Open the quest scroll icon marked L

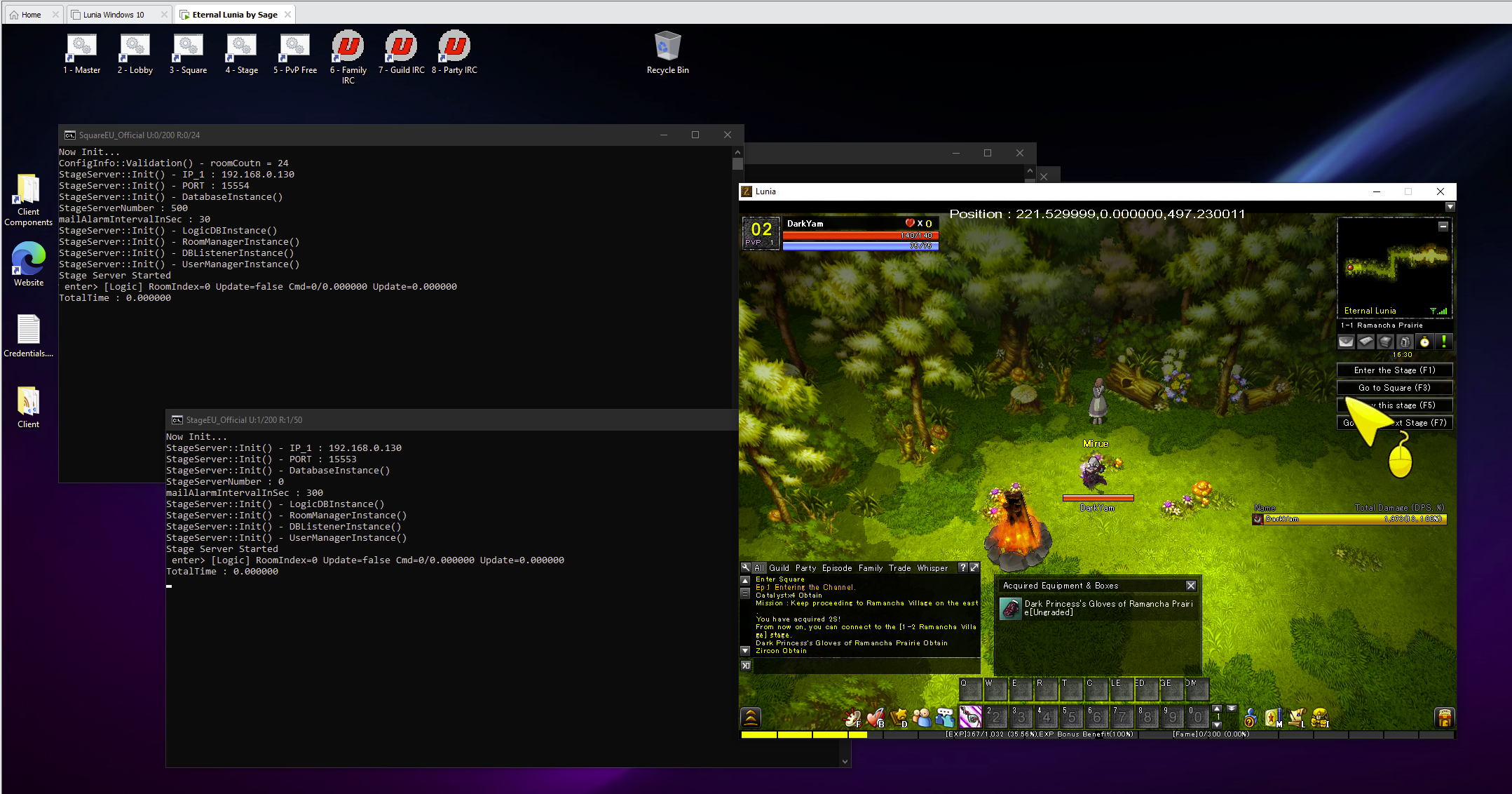point(1297,718)
